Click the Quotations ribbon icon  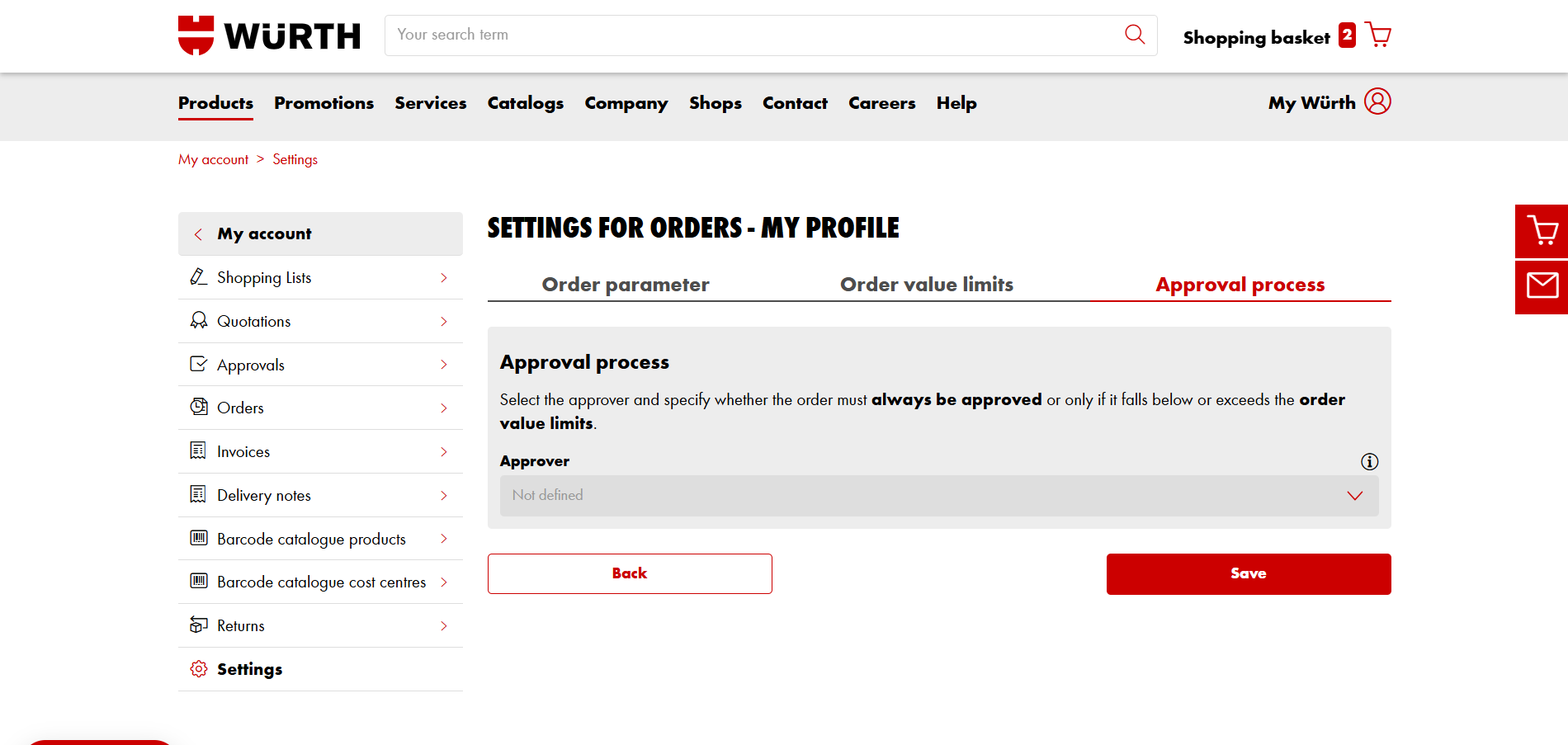tap(199, 321)
